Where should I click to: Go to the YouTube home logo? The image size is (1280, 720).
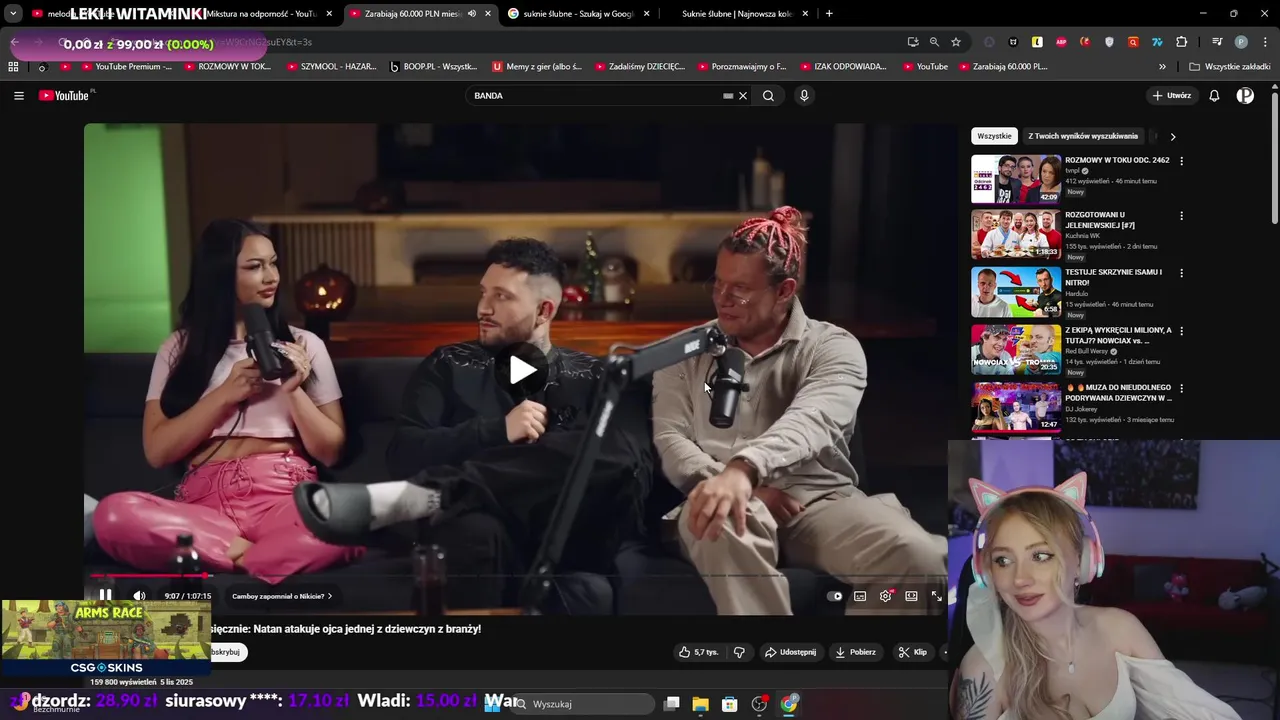tap(66, 96)
